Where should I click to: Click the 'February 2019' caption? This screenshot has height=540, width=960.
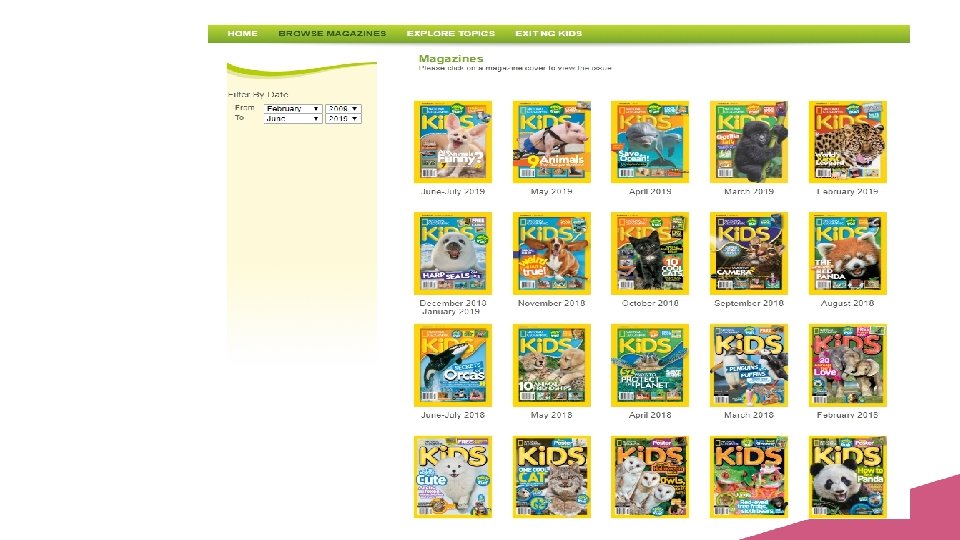pyautogui.click(x=847, y=192)
